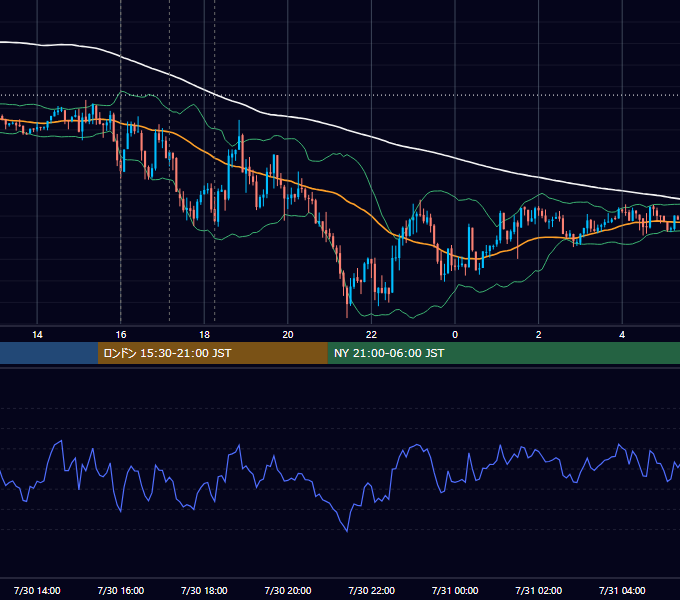Click hour label 18 on price chart axis
680x600 pixels.
pos(204,335)
